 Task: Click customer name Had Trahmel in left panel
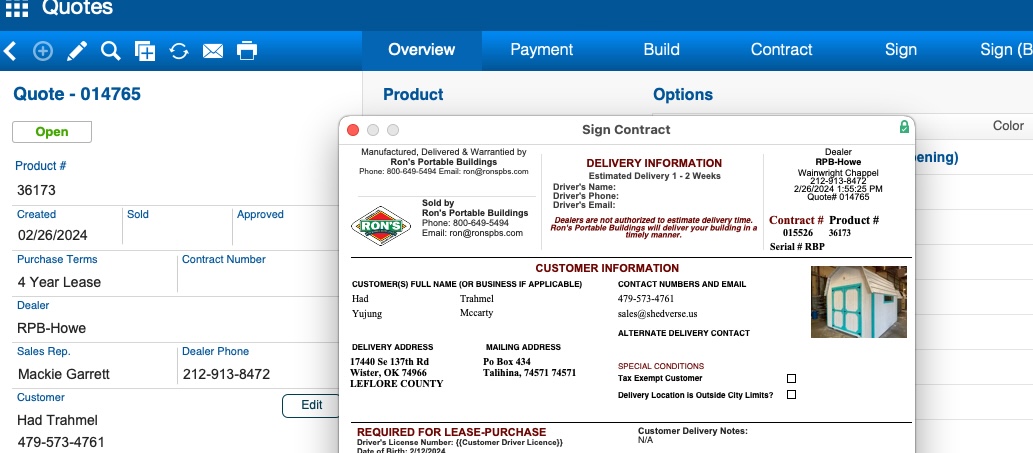tap(57, 420)
